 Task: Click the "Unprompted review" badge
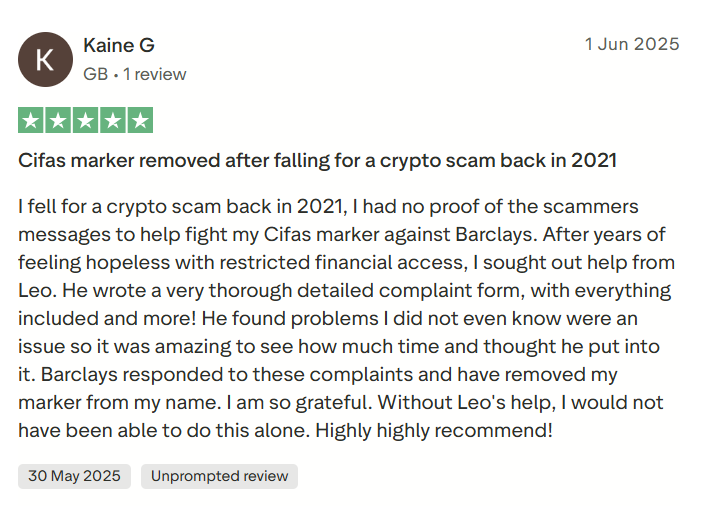tap(219, 476)
